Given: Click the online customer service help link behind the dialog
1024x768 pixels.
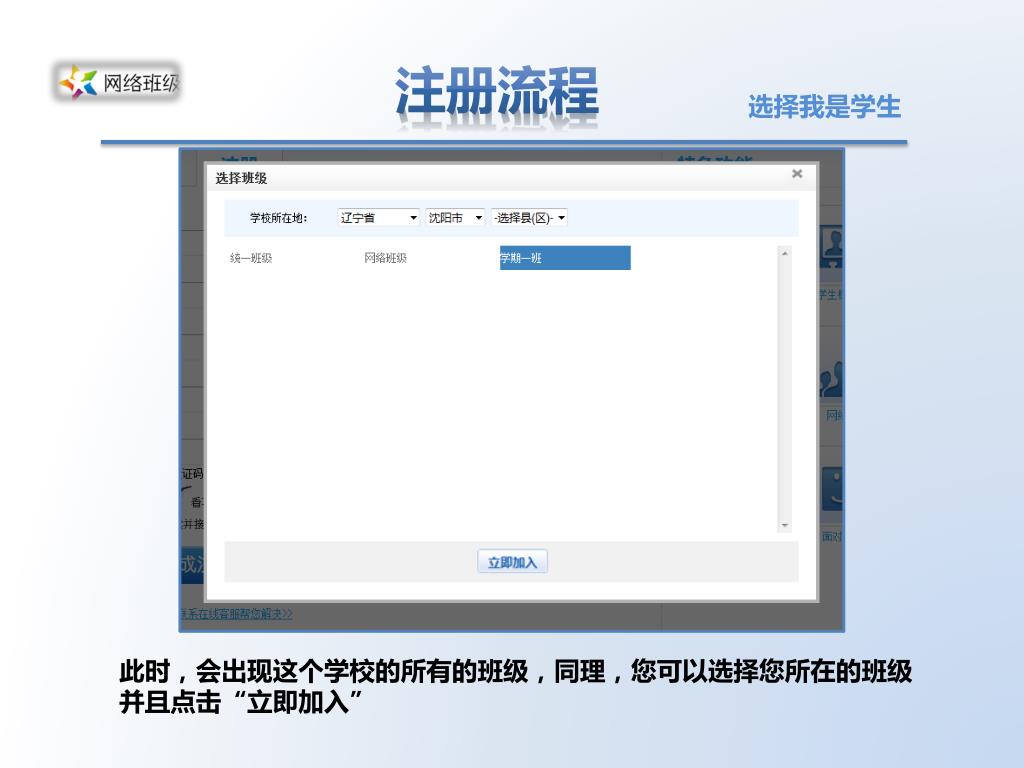Looking at the screenshot, I should 237,614.
